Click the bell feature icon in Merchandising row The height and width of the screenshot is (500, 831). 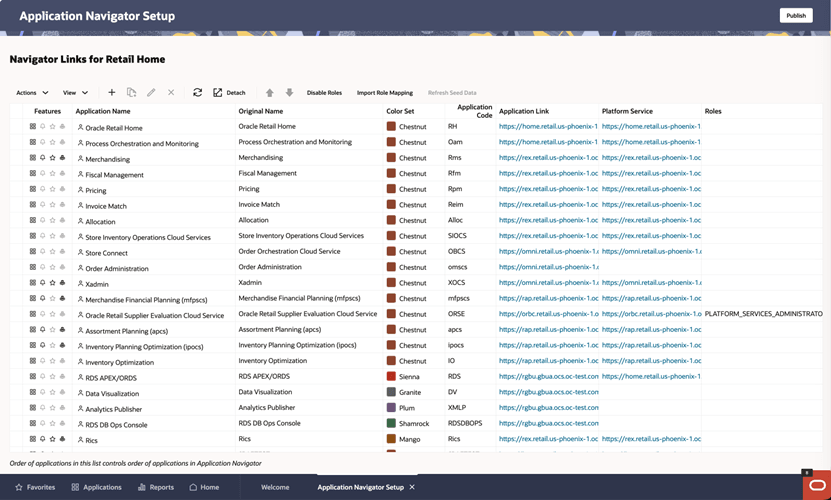click(42, 157)
